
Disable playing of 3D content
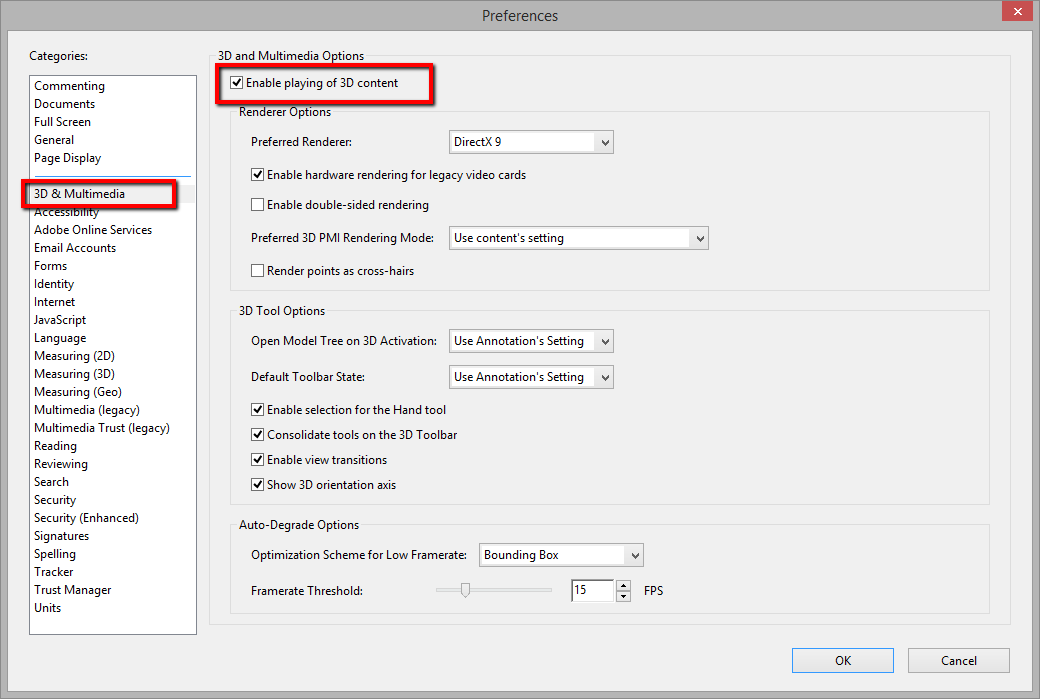point(236,82)
